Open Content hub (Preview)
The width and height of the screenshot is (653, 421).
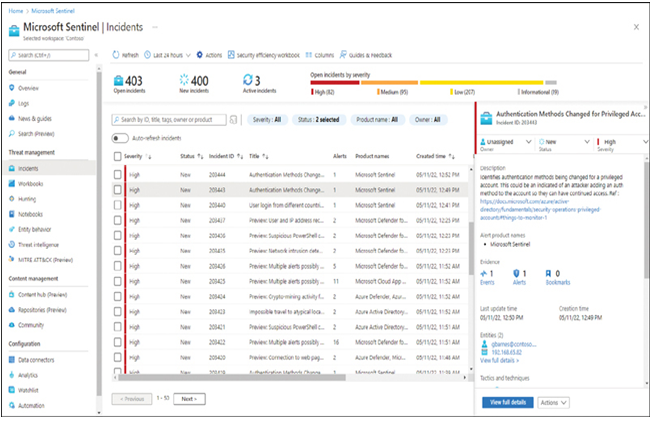pyautogui.click(x=42, y=295)
